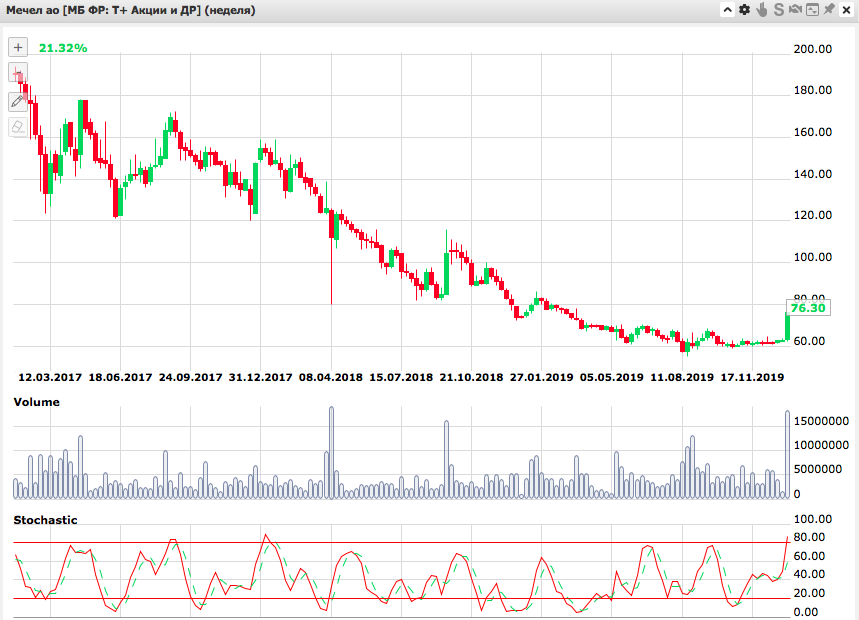Screen dimensions: 859x620
Task: Click the 21.32% change value
Action: point(63,48)
